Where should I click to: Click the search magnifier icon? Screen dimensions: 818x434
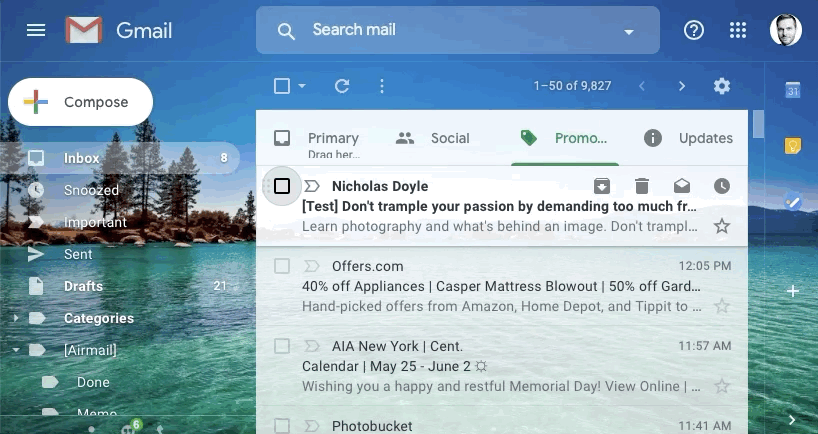coord(286,31)
